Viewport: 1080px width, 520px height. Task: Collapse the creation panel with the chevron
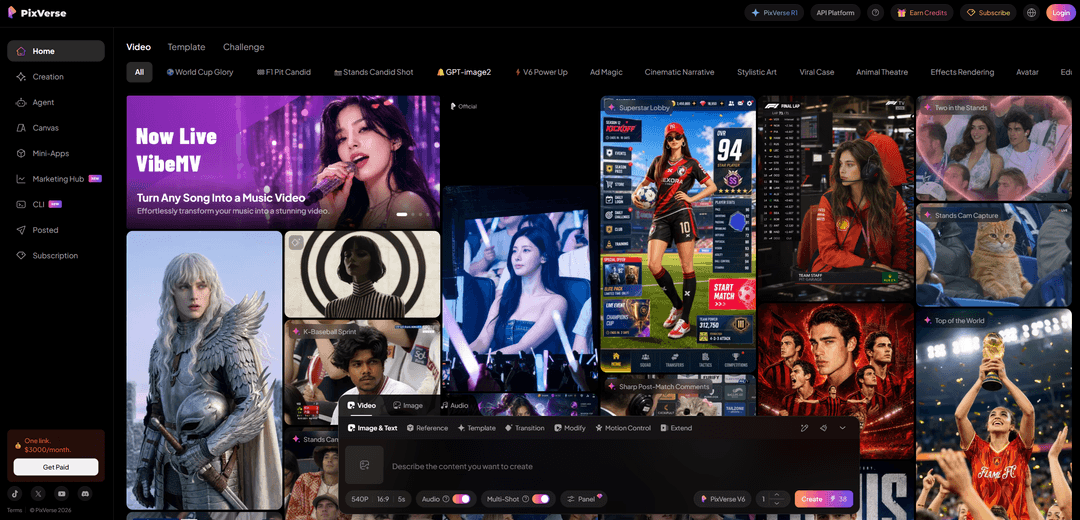[842, 428]
